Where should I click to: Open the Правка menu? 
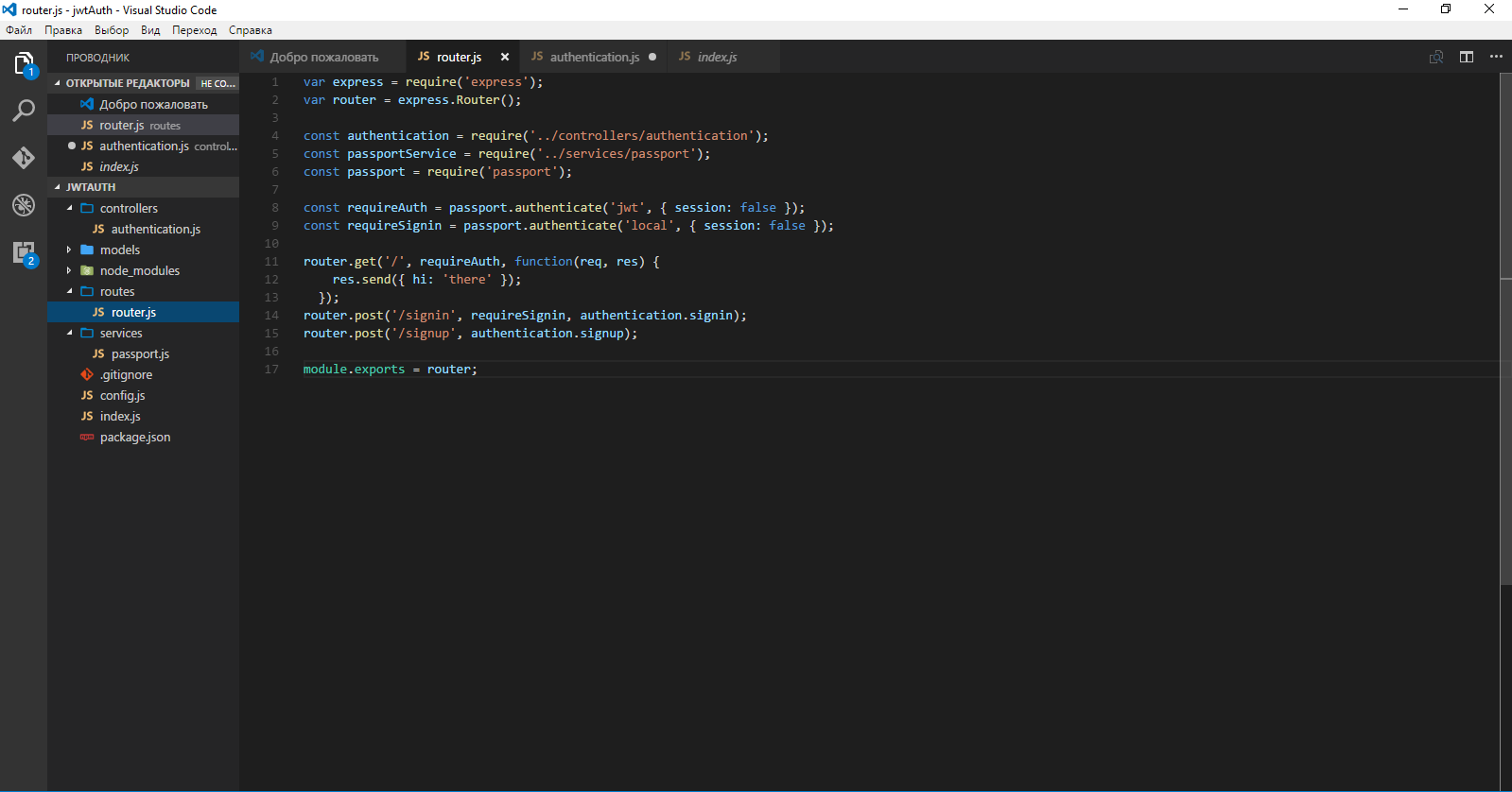[x=63, y=30]
